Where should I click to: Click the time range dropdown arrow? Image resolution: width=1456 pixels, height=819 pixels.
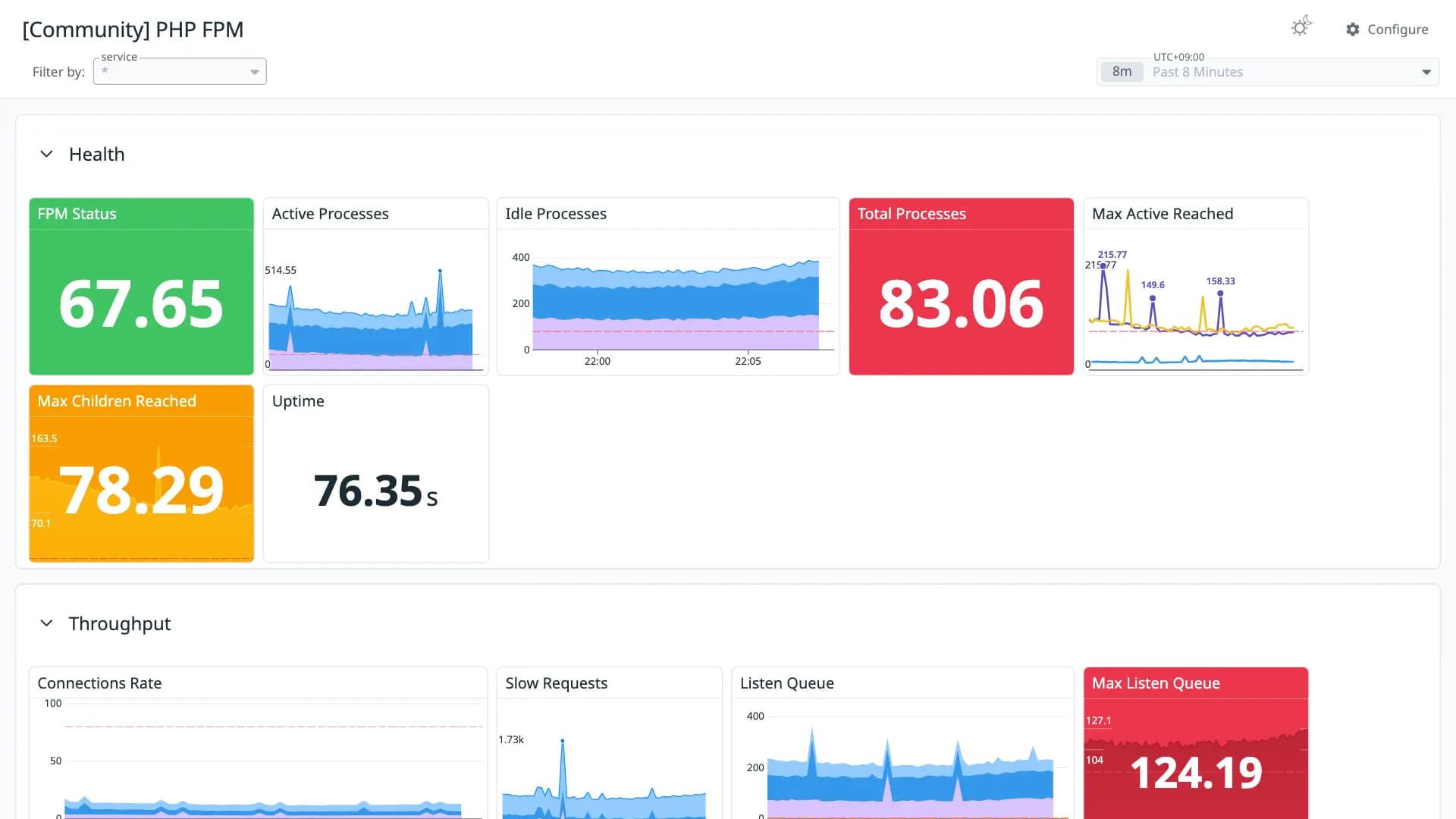1426,73
